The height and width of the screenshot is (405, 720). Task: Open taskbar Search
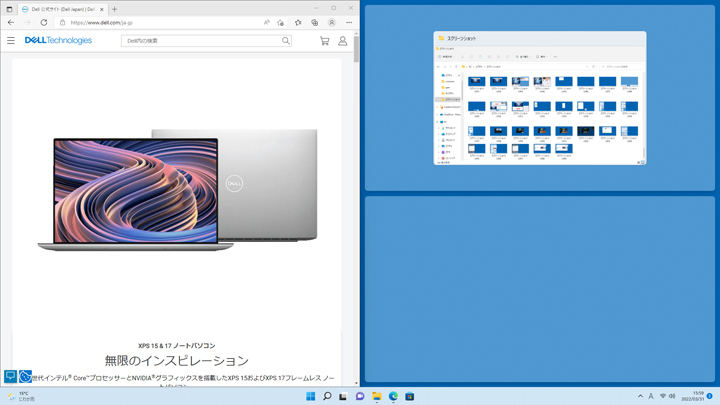pyautogui.click(x=327, y=396)
